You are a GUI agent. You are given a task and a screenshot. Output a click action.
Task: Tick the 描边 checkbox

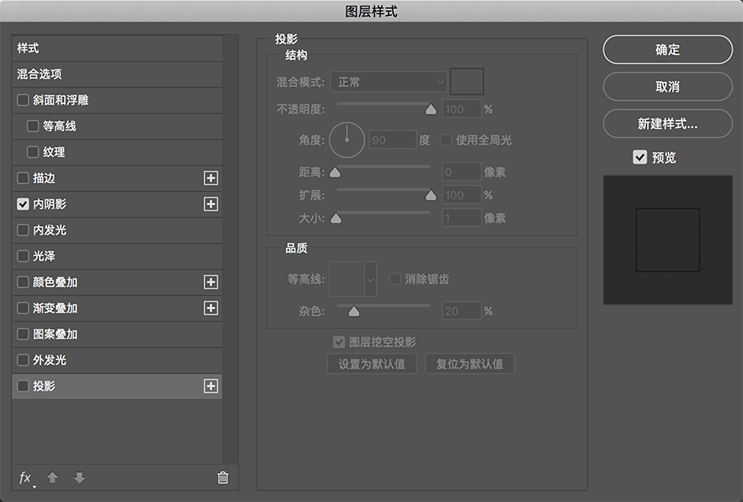(23, 178)
